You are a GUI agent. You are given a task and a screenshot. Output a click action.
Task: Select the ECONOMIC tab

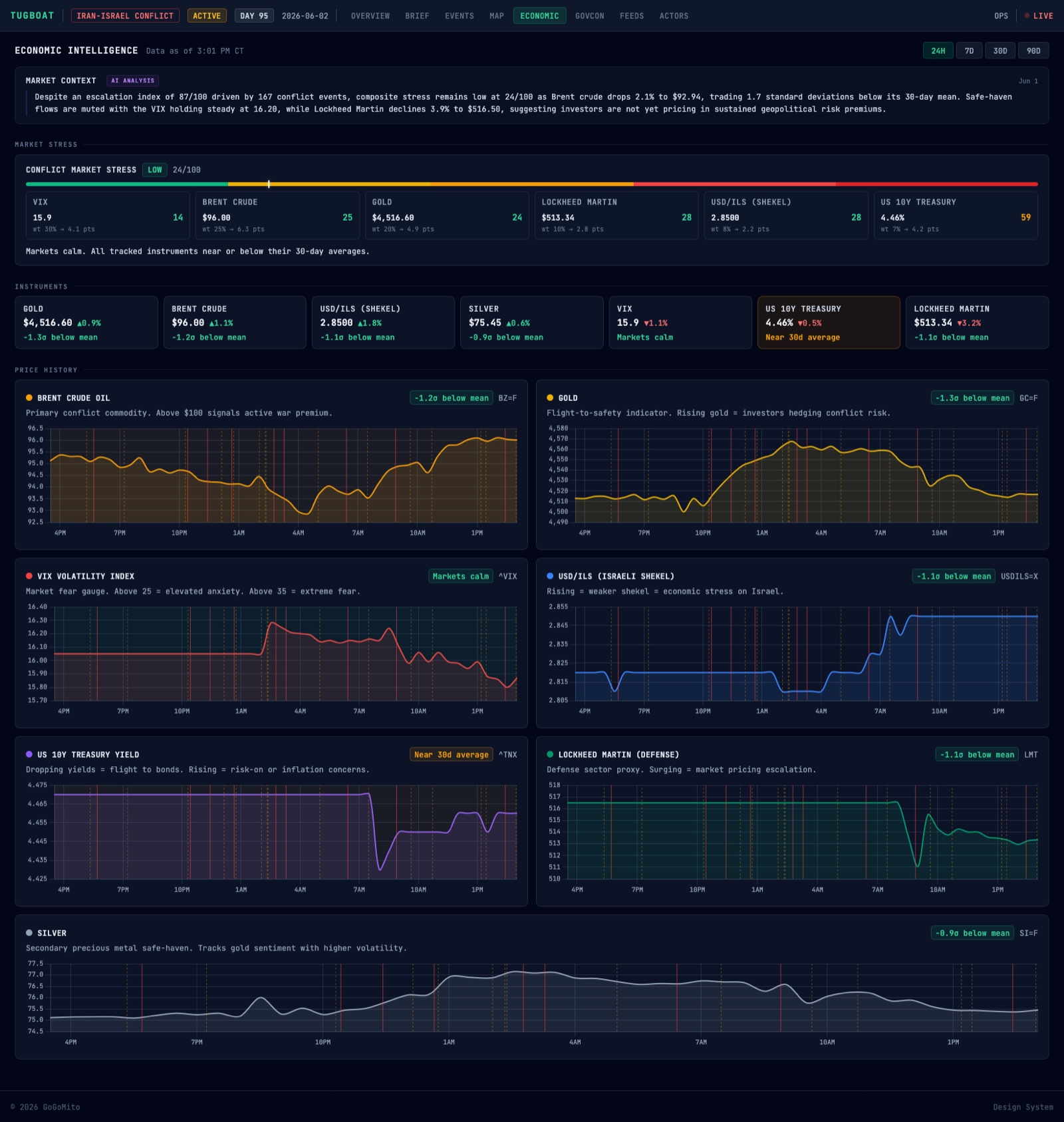pos(539,15)
